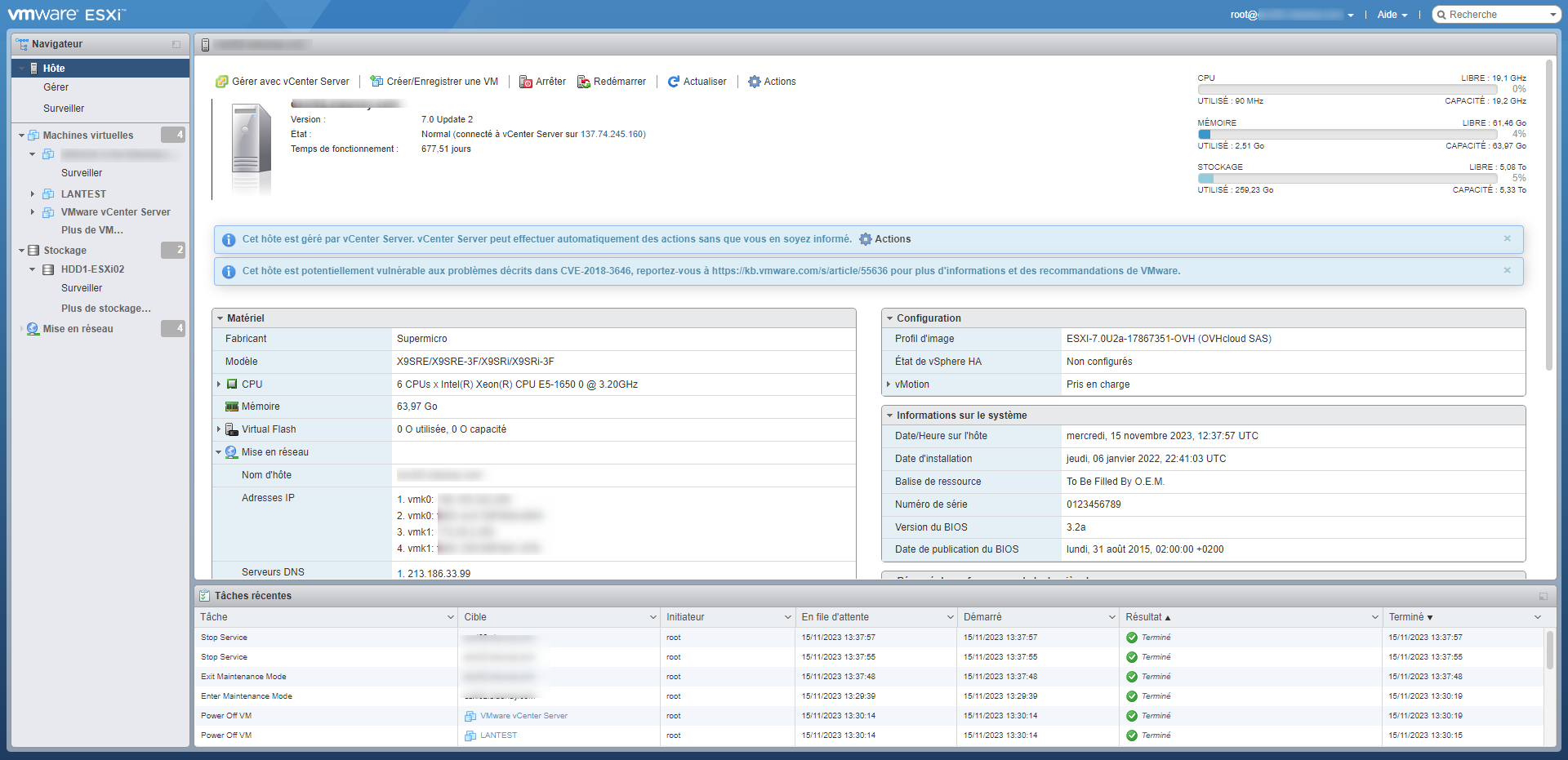Click the Créer/Enregistrer une VM icon
Screen dimensions: 1568x760
point(376,82)
